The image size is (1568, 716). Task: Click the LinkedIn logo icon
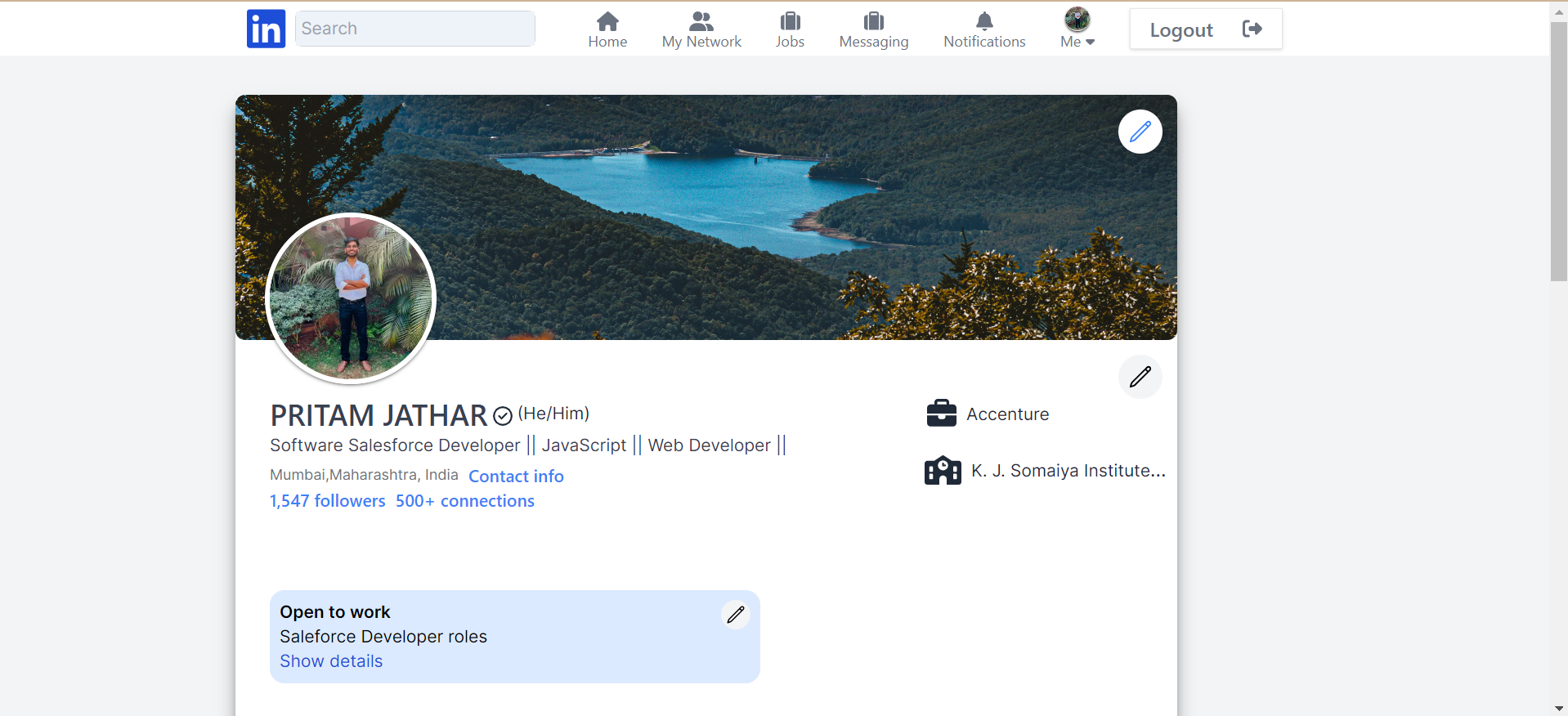click(x=266, y=29)
